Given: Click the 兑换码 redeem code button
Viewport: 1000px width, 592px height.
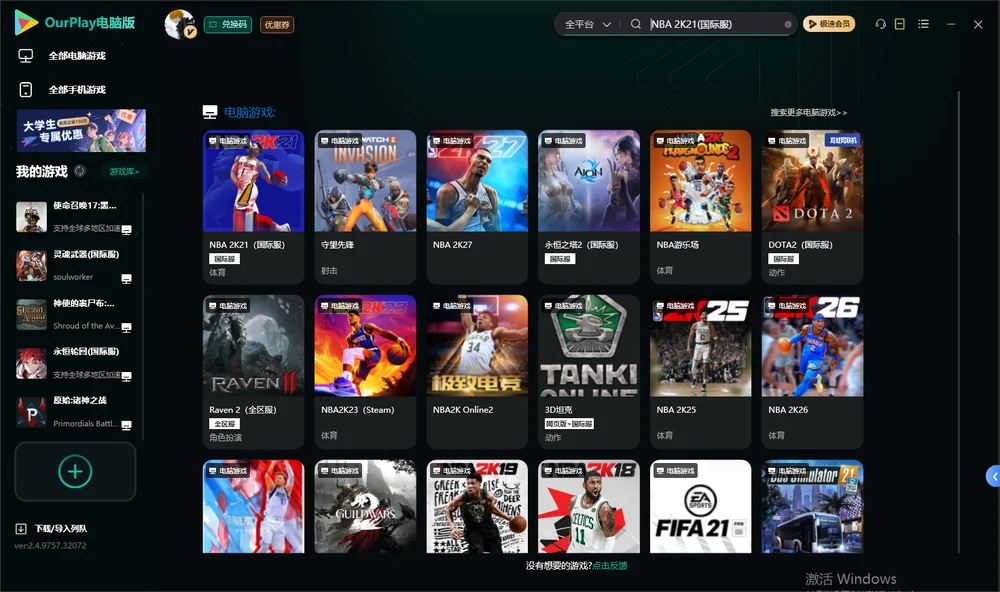Looking at the screenshot, I should (x=228, y=25).
